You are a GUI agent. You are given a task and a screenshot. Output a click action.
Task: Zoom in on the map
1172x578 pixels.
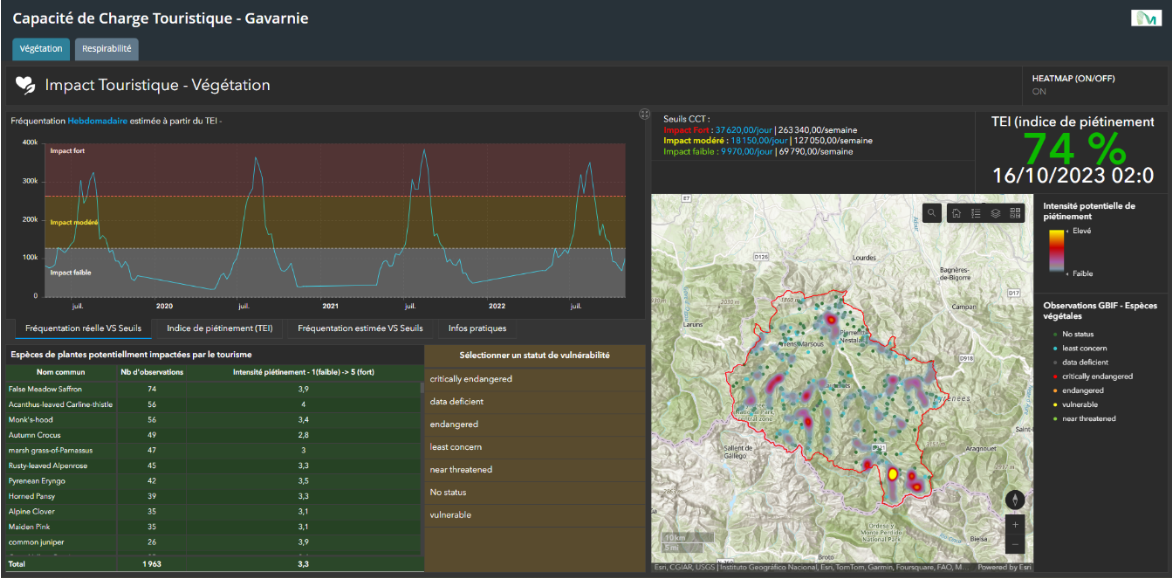[x=1015, y=525]
